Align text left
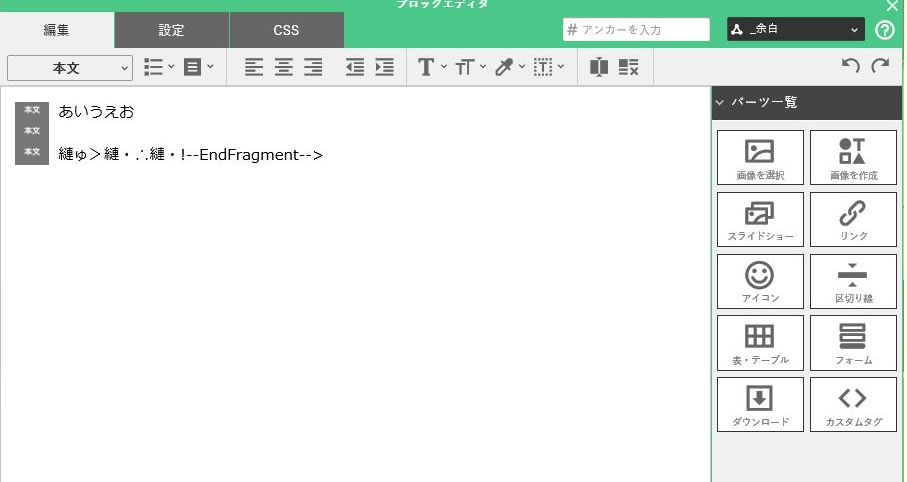The width and height of the screenshot is (907, 482). 254,67
